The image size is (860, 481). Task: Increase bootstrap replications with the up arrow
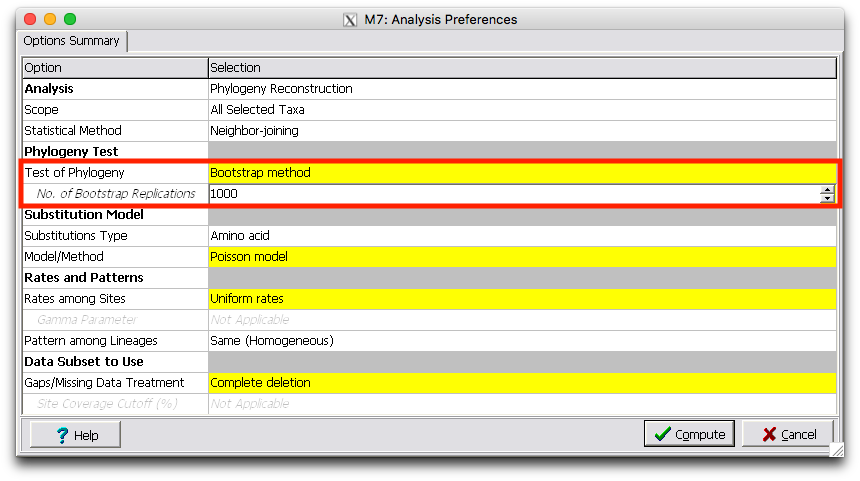827,189
